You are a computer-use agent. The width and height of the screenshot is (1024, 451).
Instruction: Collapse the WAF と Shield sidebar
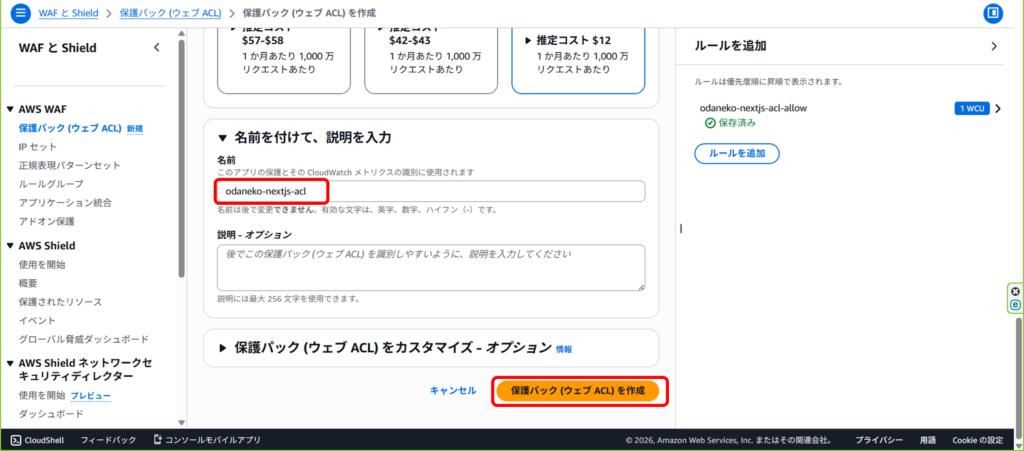pos(156,48)
